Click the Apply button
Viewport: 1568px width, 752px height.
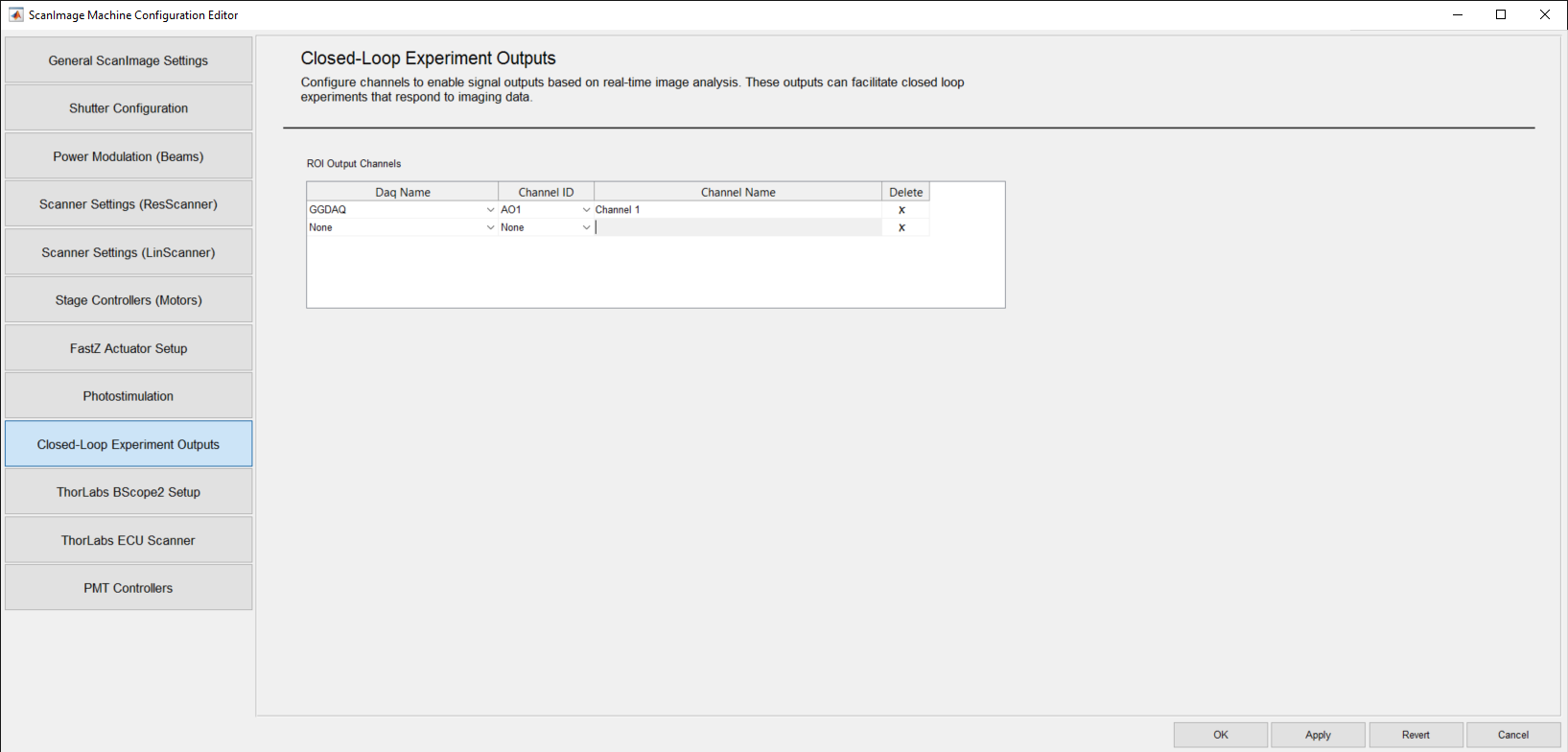tap(1318, 735)
